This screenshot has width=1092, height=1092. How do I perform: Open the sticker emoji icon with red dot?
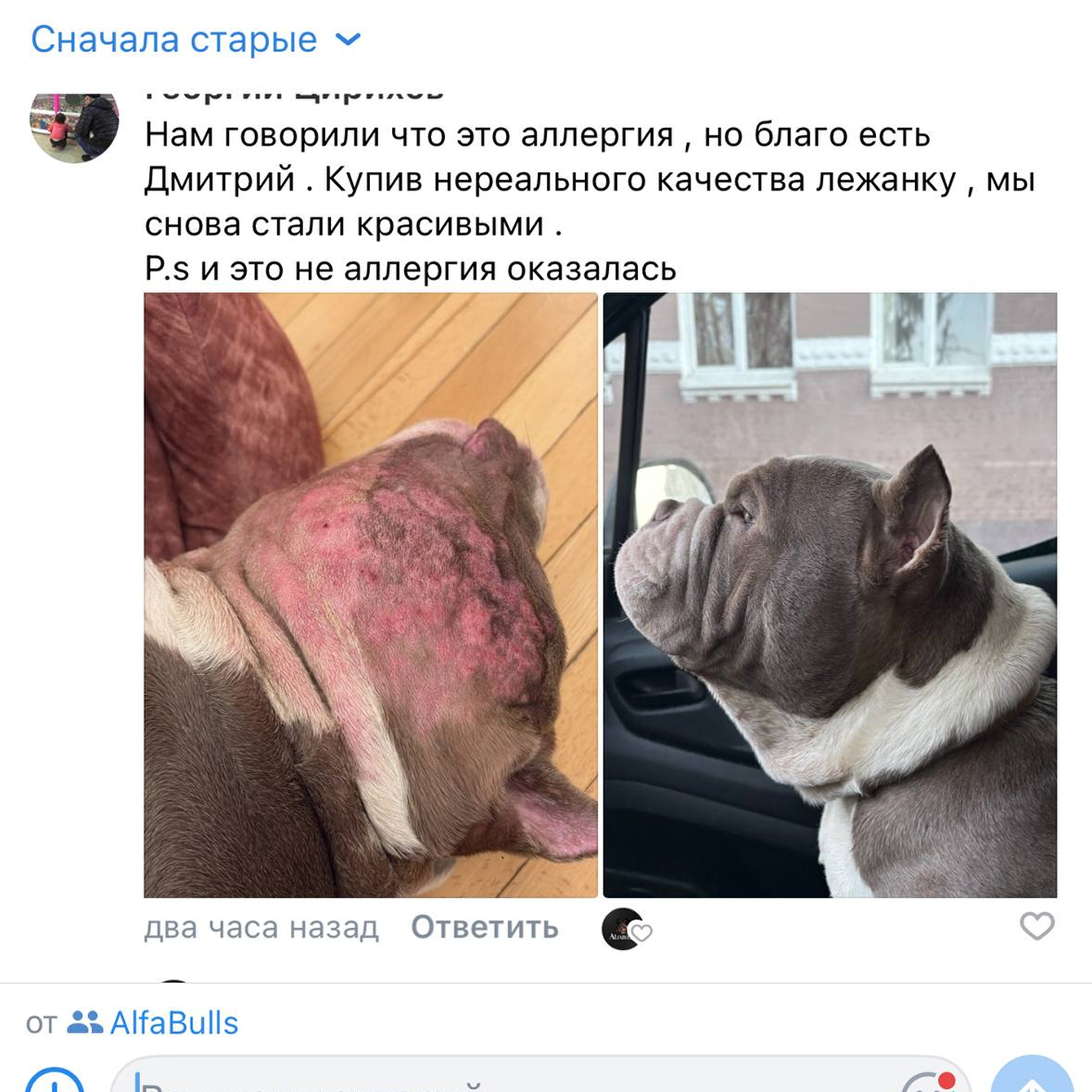coord(929,1081)
